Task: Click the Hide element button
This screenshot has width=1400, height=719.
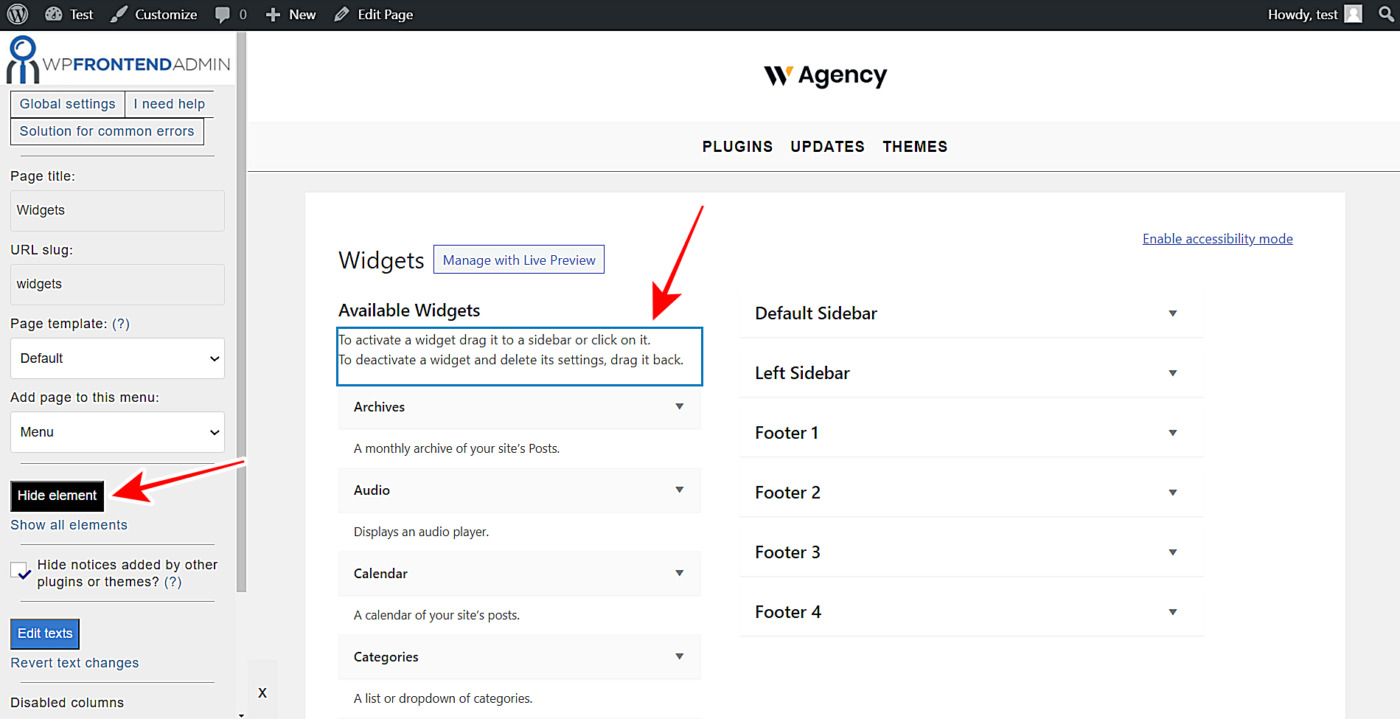Action: point(57,495)
